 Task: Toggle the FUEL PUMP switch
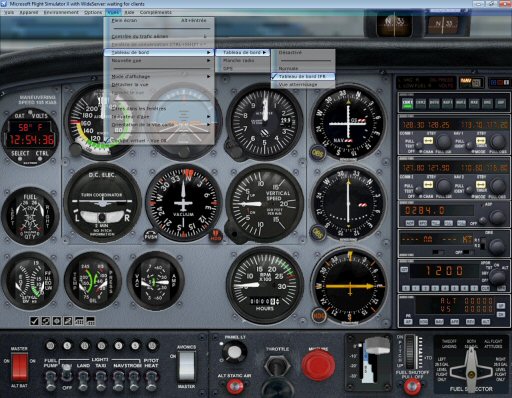(51, 380)
